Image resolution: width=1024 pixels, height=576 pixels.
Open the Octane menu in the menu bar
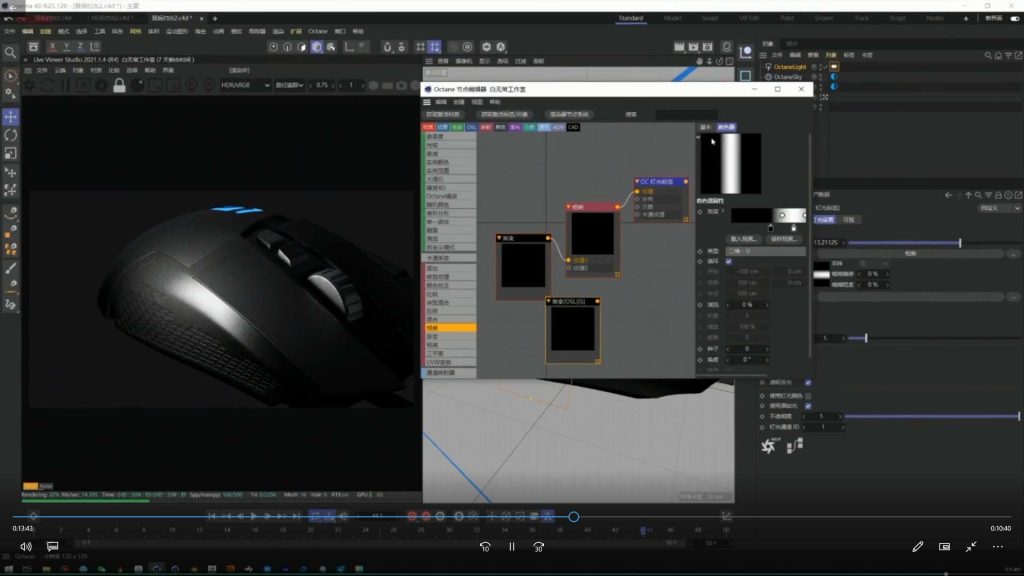pos(318,31)
